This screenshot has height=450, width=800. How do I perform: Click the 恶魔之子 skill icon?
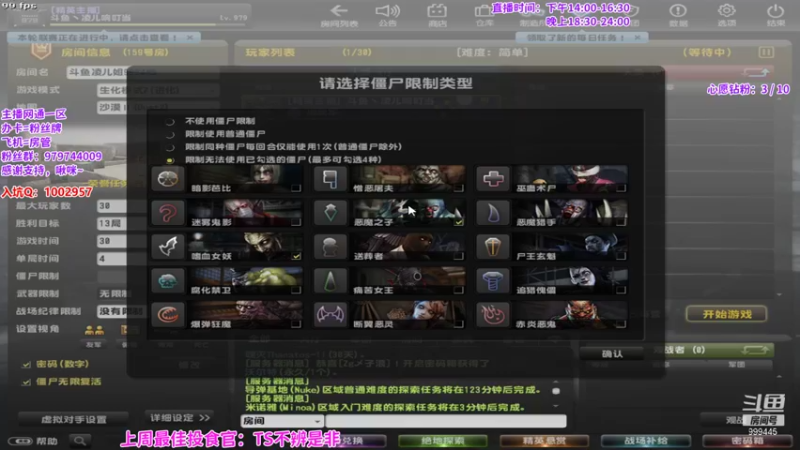point(330,213)
